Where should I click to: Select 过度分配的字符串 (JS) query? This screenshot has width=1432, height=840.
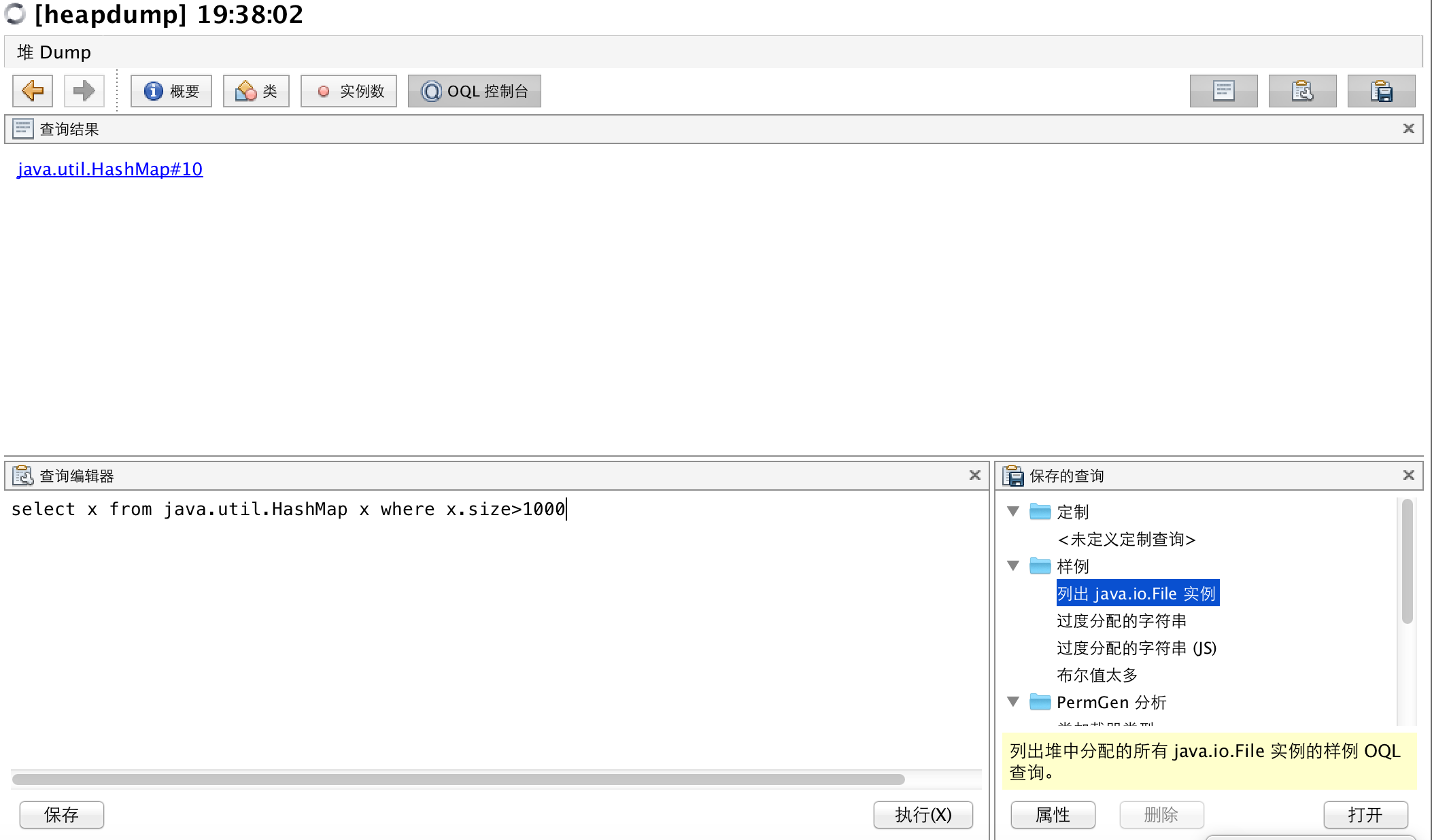pyautogui.click(x=1137, y=648)
